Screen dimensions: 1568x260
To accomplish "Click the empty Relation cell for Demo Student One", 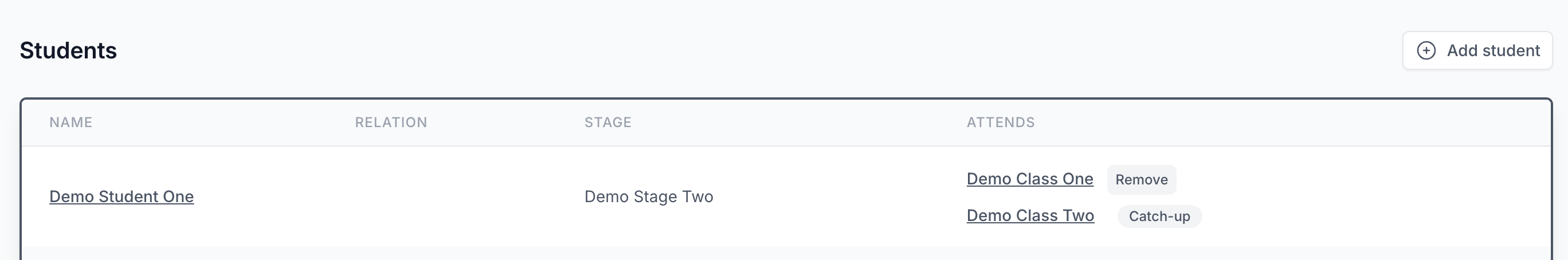I will click(426, 196).
